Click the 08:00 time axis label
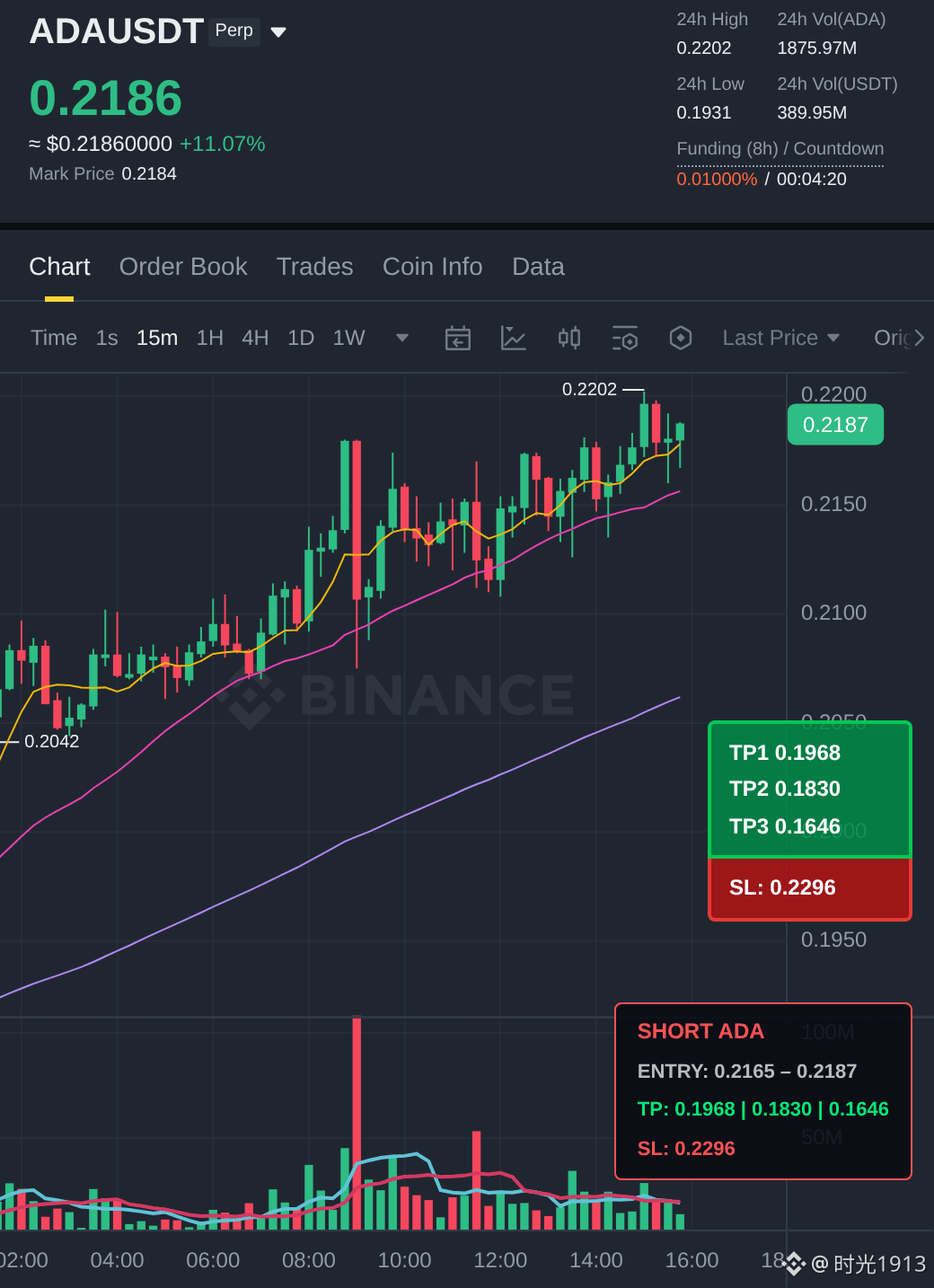The image size is (934, 1288). [309, 1260]
